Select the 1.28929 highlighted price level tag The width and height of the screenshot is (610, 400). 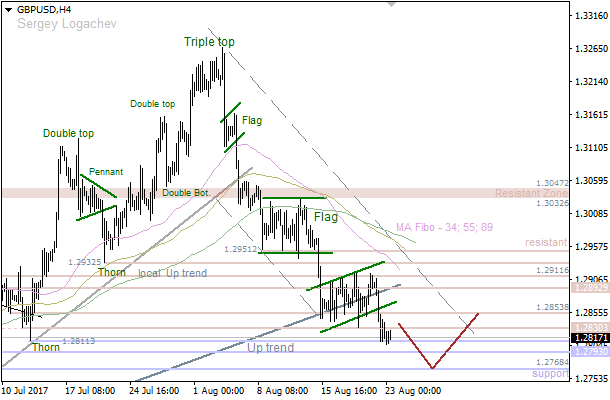590,288
